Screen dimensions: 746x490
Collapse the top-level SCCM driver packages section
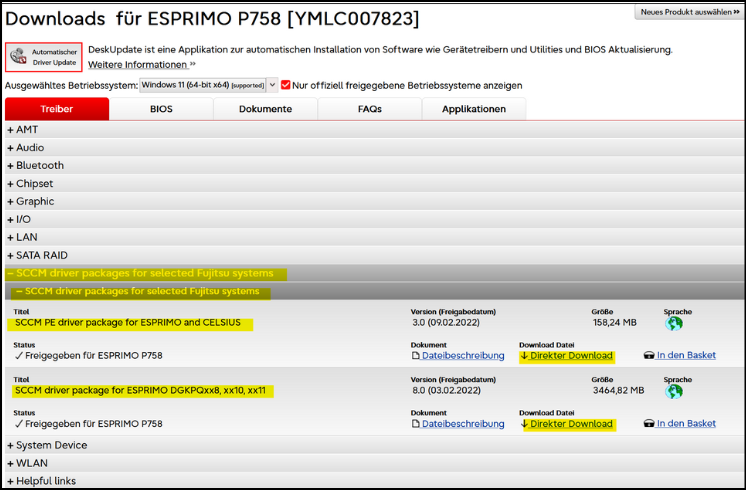point(374,274)
